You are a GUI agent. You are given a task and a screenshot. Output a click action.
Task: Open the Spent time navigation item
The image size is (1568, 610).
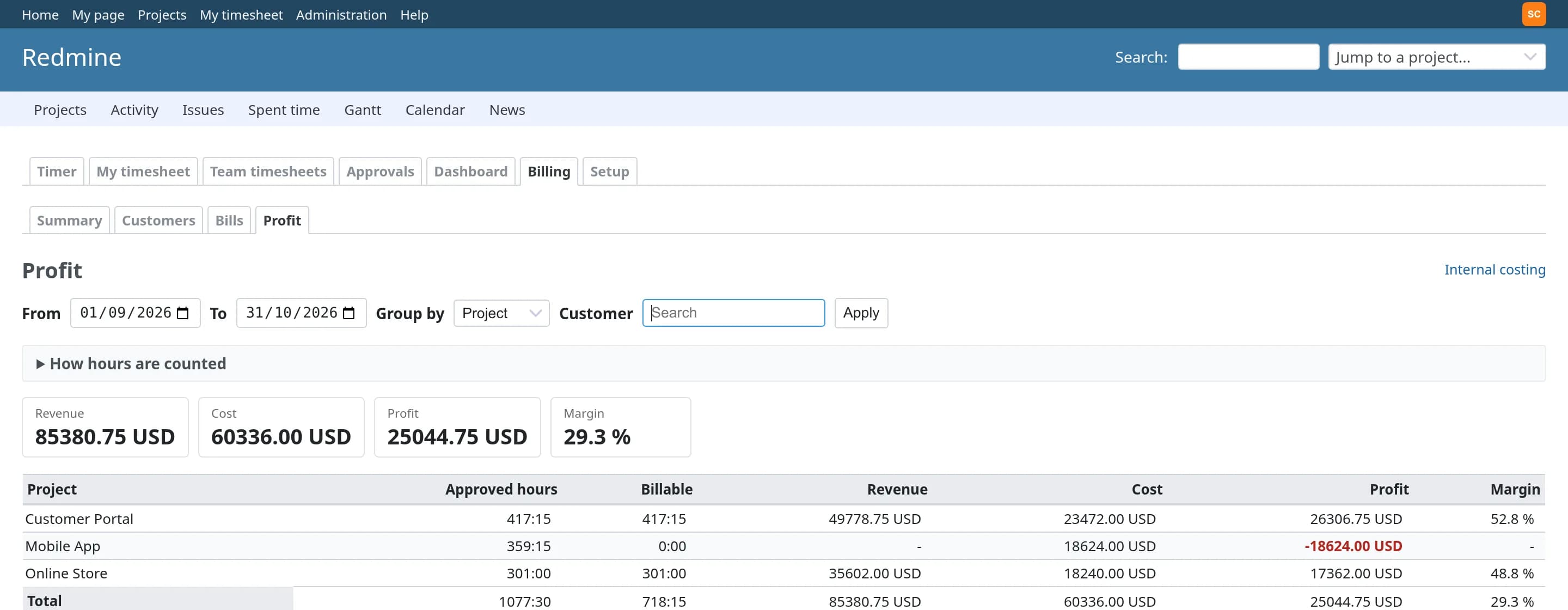click(284, 109)
